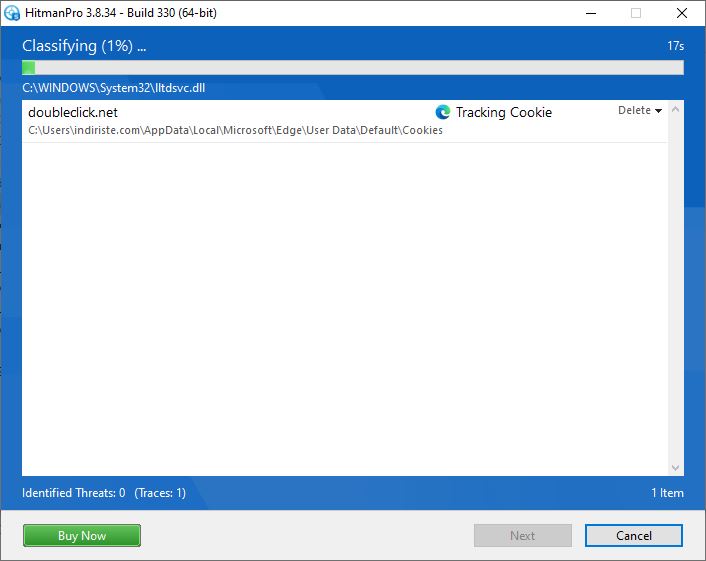Select the doubleclick.net entry name

click(73, 113)
